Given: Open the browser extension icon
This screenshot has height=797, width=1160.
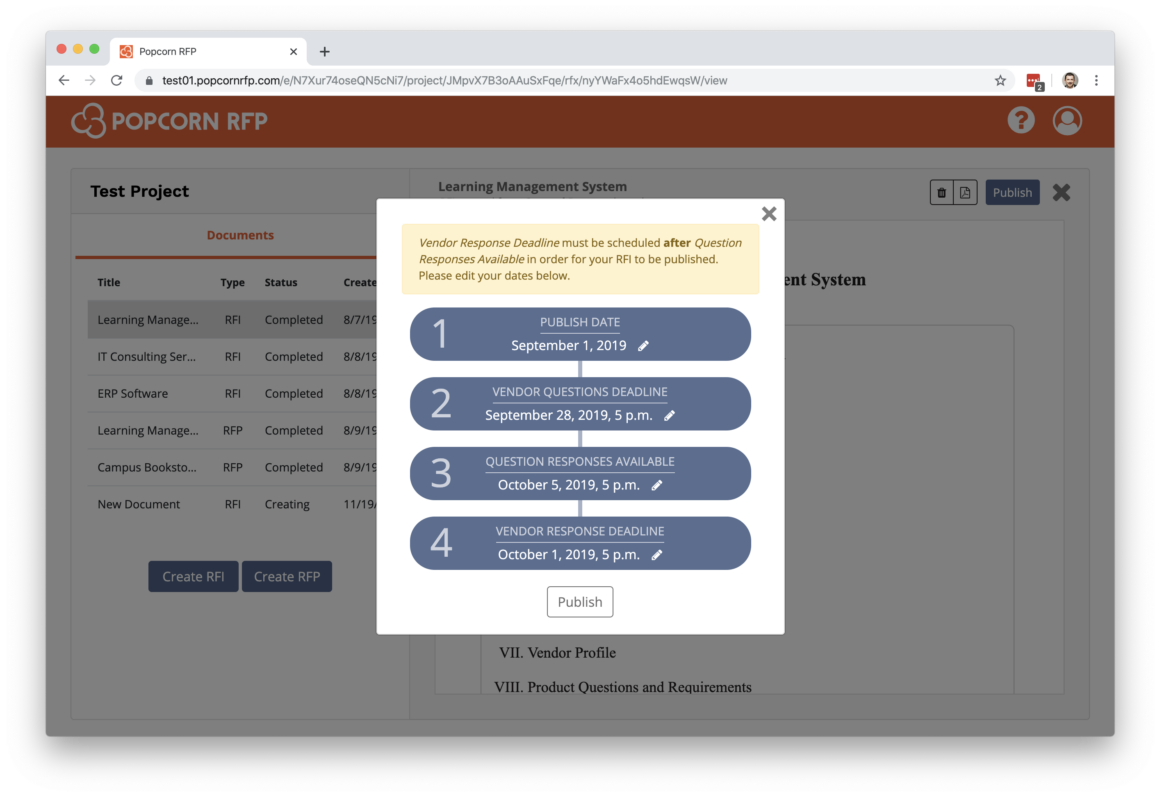Looking at the screenshot, I should tap(1034, 79).
